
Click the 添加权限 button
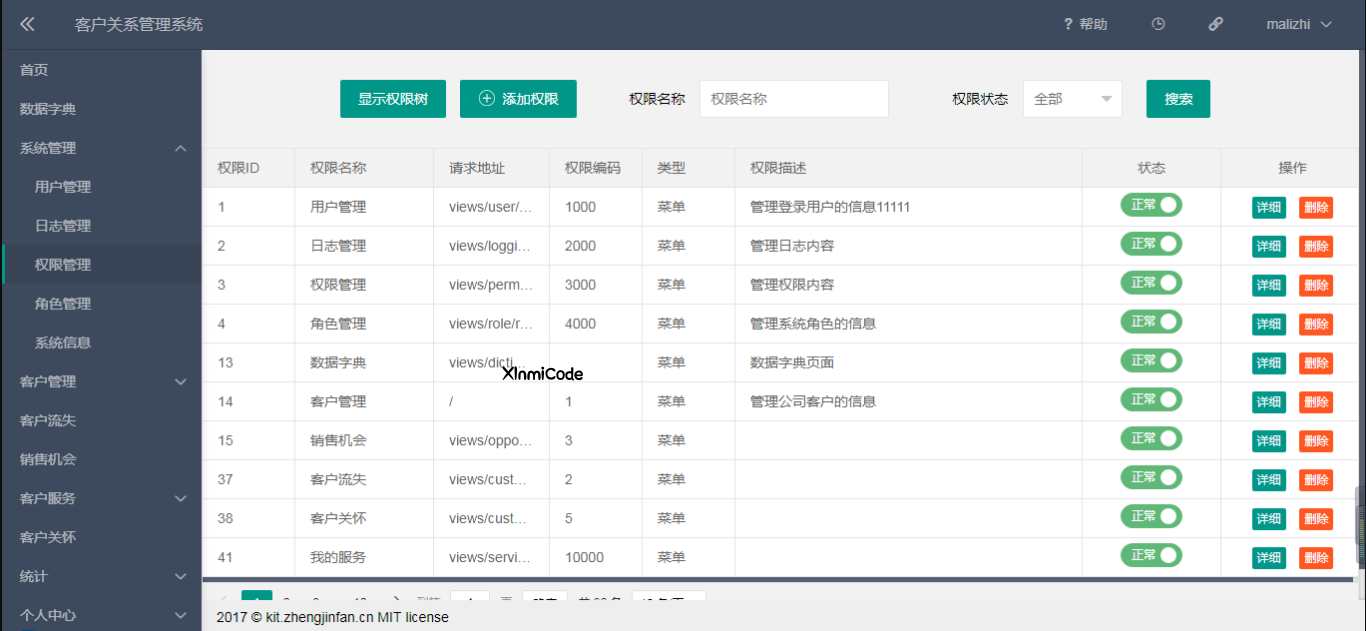517,99
